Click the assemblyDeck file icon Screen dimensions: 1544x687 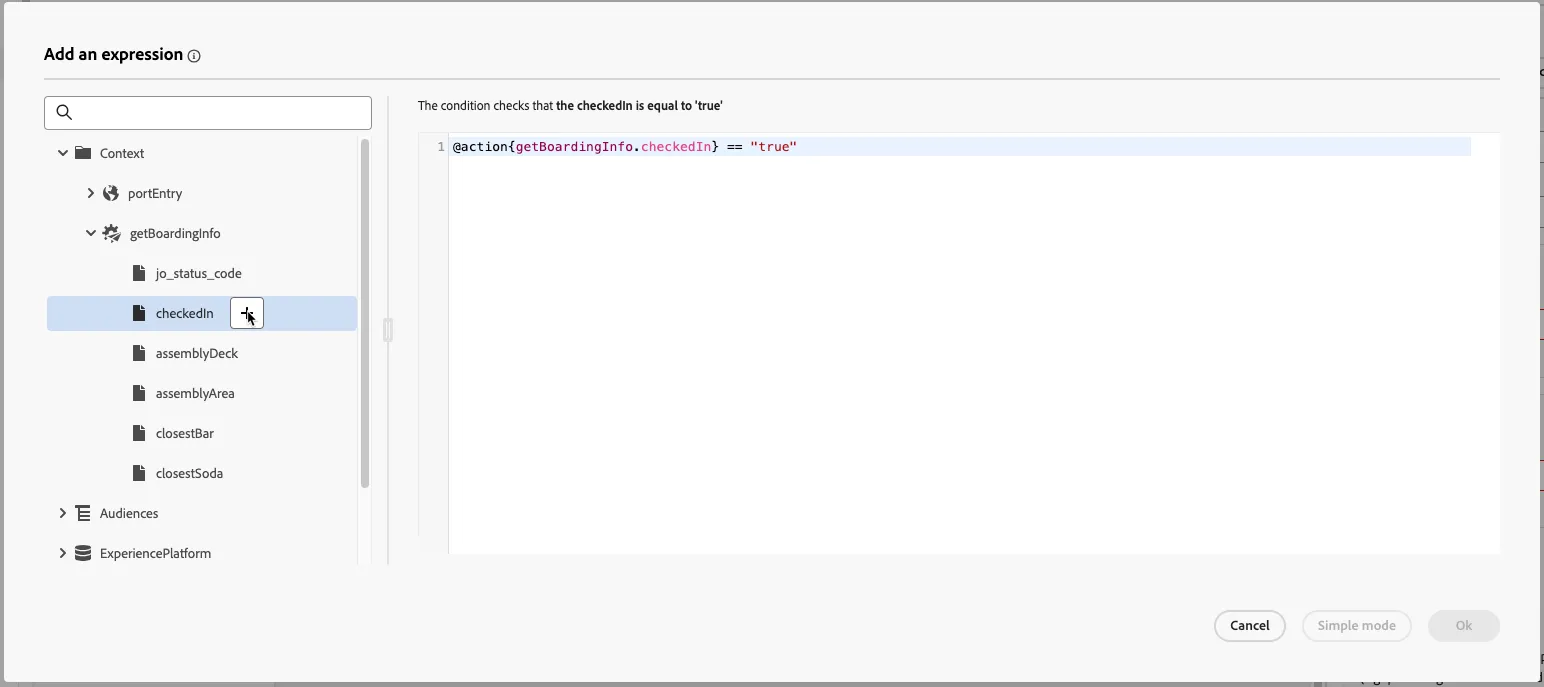pos(139,353)
